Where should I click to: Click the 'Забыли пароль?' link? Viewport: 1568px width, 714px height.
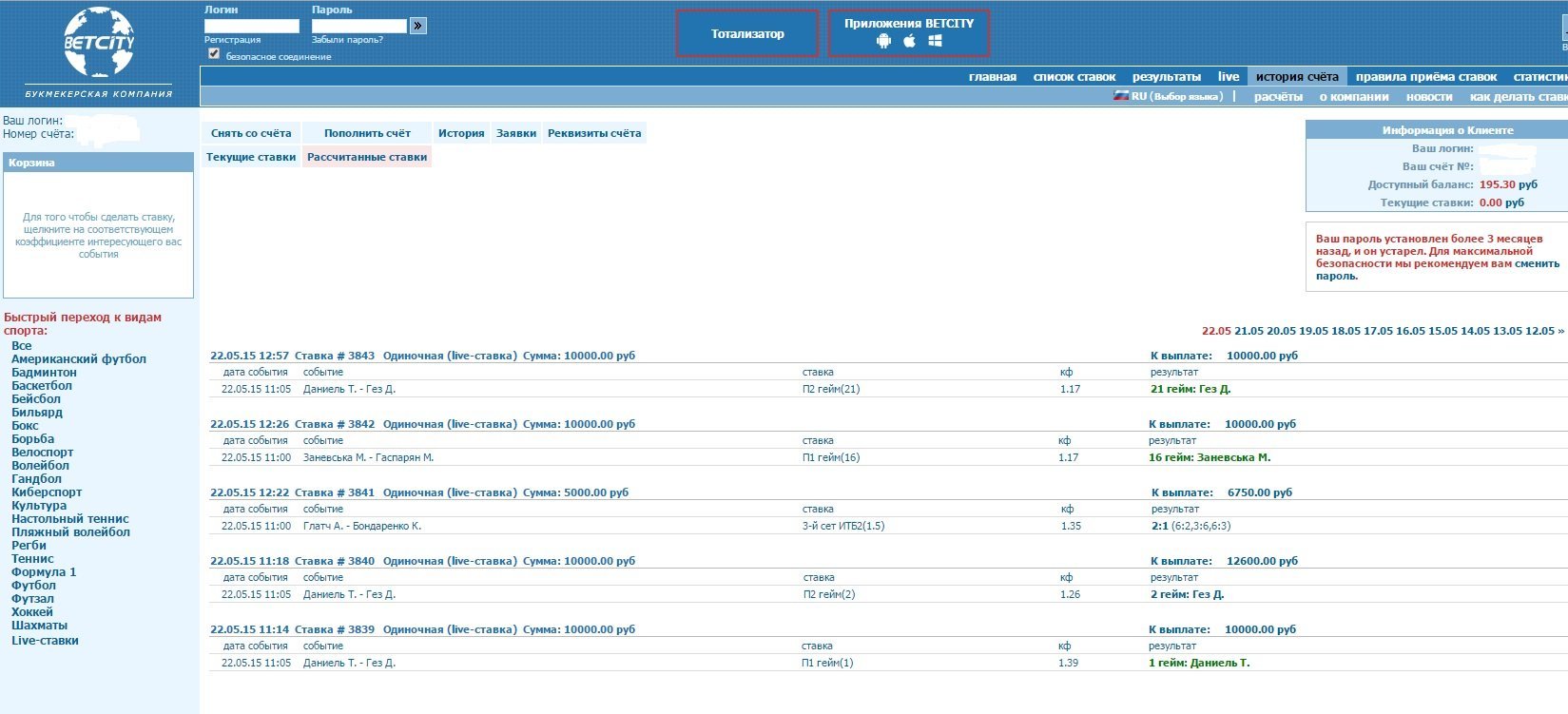point(347,40)
